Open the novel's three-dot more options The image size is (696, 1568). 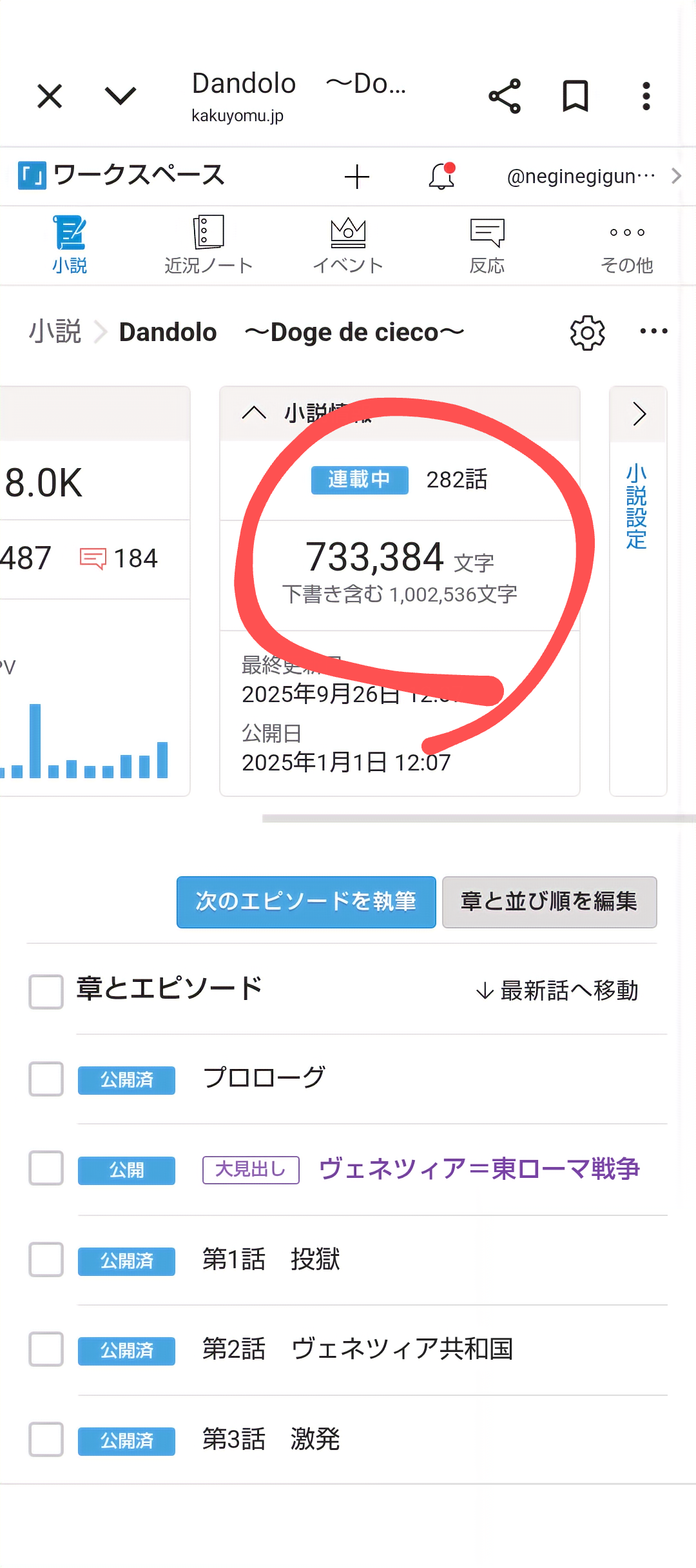pos(653,331)
